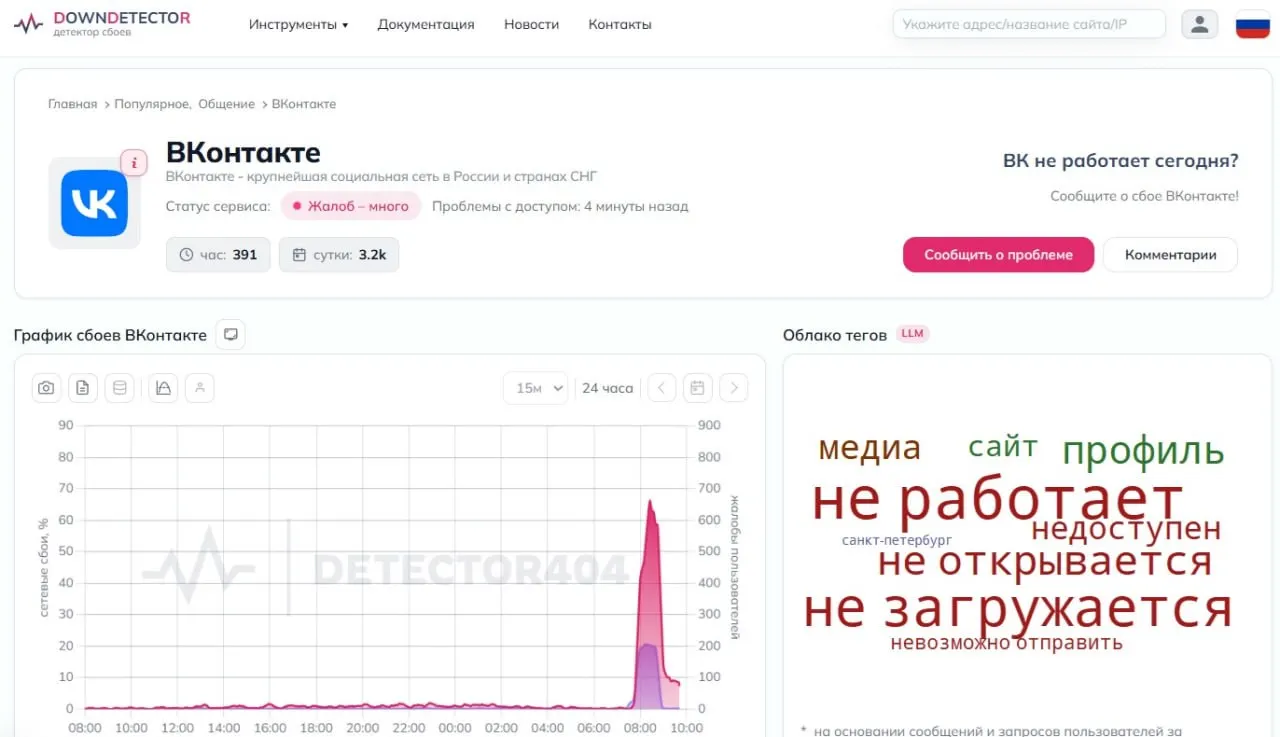Follow the Общение breadcrumb link
This screenshot has height=737, width=1280.
point(226,104)
